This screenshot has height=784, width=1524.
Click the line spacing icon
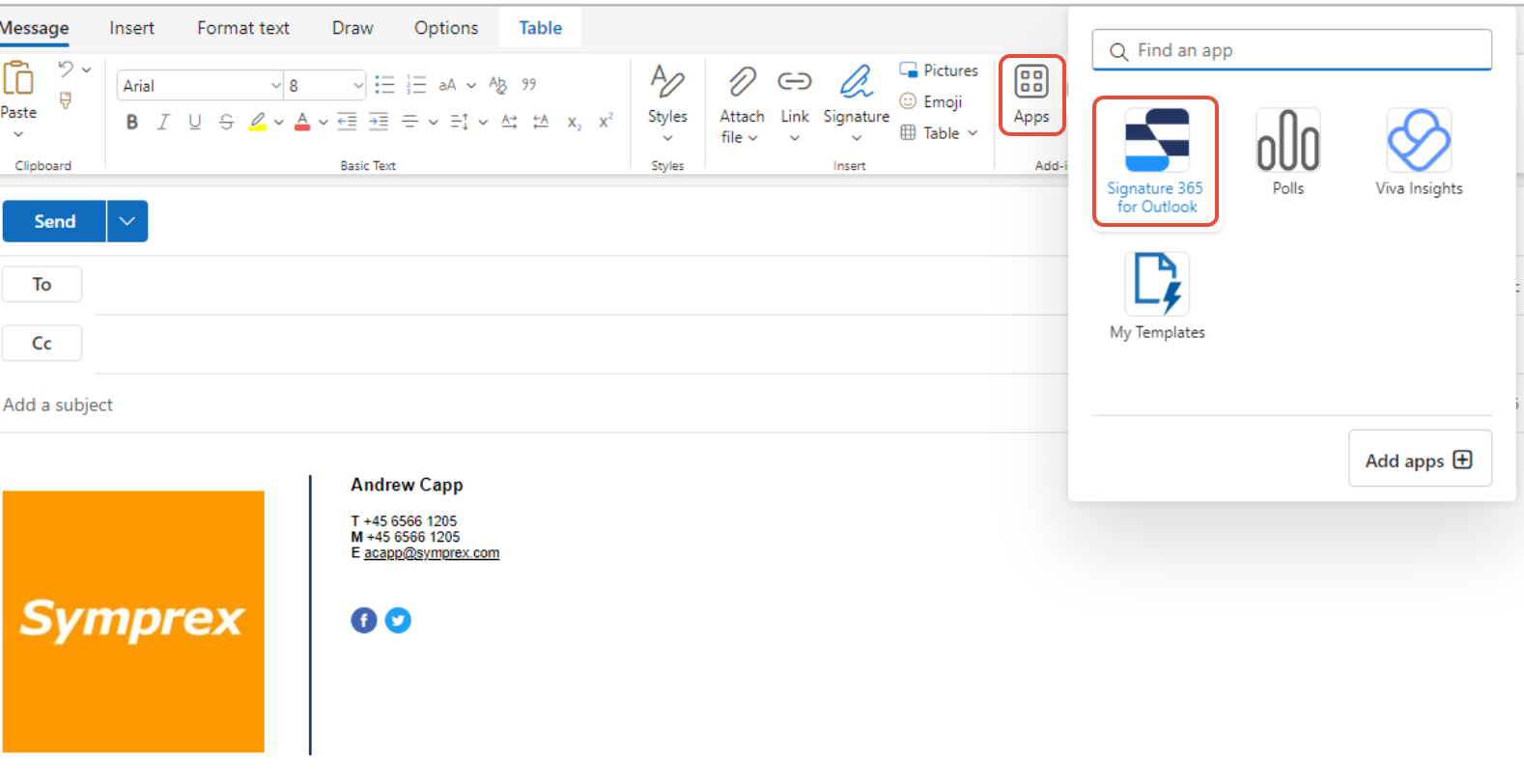(460, 122)
